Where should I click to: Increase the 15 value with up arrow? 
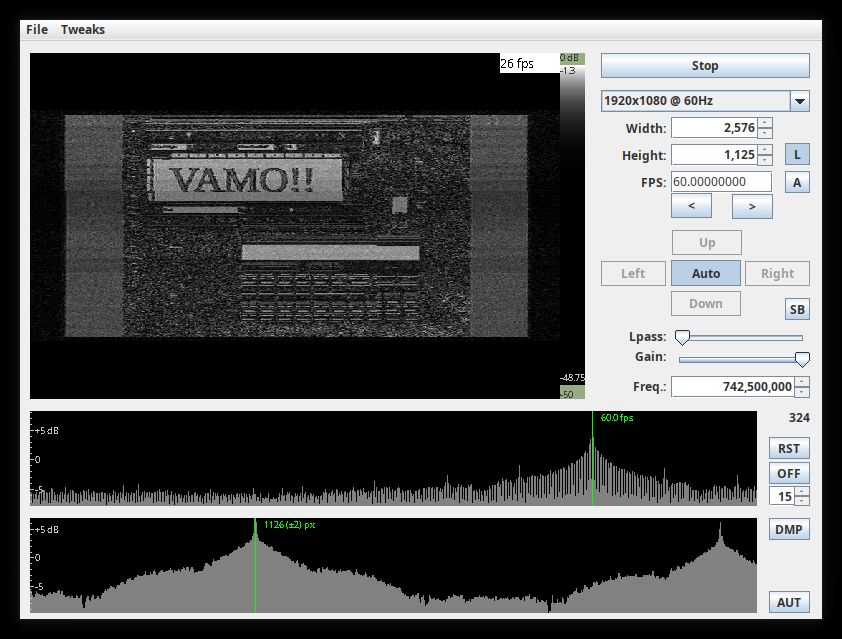(802, 492)
